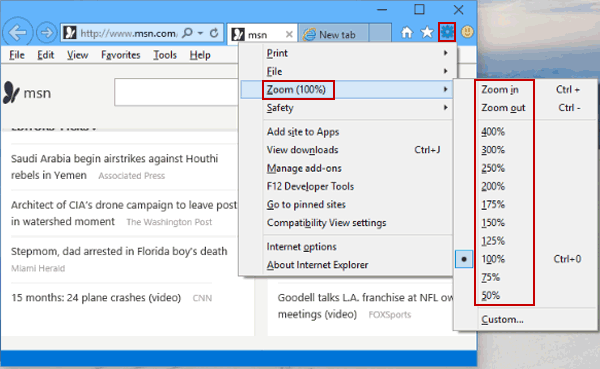Open Saudi Arabia airstrikes headline
The height and width of the screenshot is (369, 600).
click(114, 167)
